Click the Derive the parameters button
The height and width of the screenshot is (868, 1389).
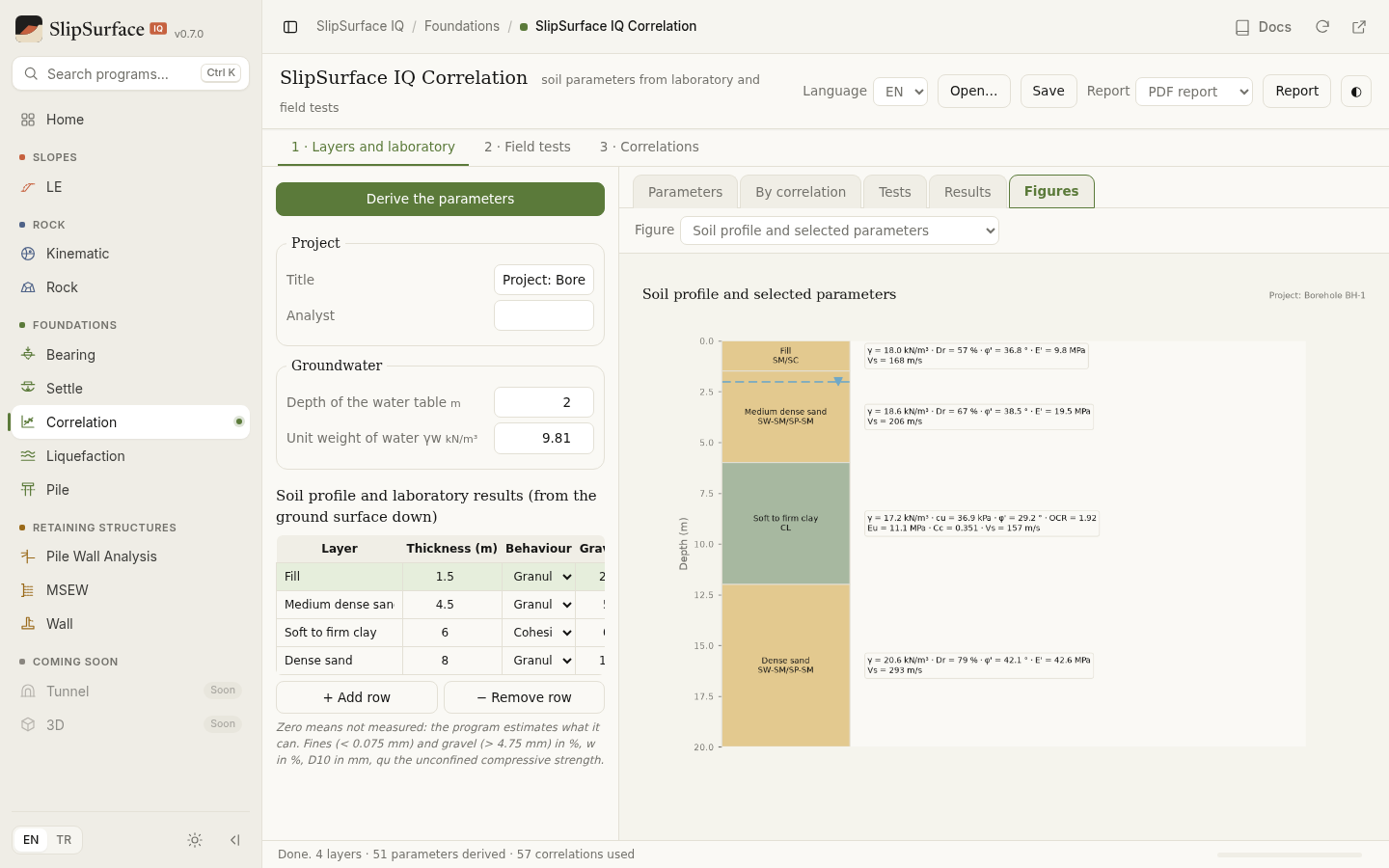[440, 199]
